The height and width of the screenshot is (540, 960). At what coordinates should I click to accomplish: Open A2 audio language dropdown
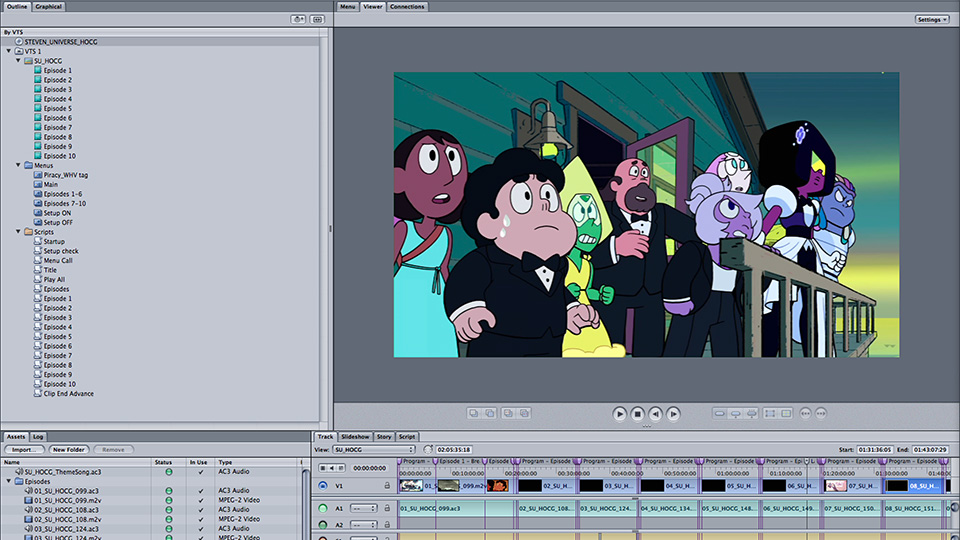363,525
